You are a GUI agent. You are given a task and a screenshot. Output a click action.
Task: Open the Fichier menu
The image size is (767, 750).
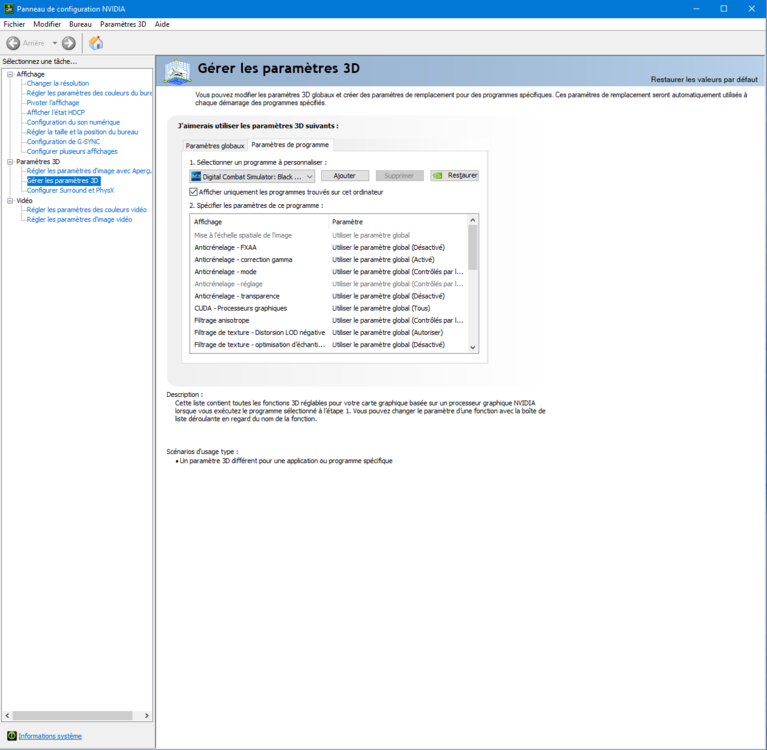click(x=14, y=24)
